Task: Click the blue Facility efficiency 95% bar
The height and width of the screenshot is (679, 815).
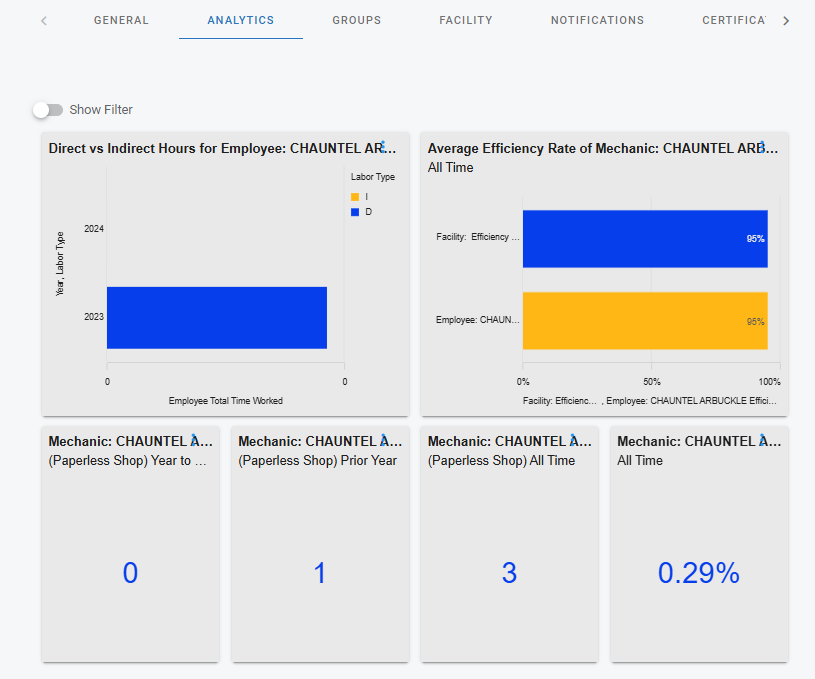Action: click(644, 238)
